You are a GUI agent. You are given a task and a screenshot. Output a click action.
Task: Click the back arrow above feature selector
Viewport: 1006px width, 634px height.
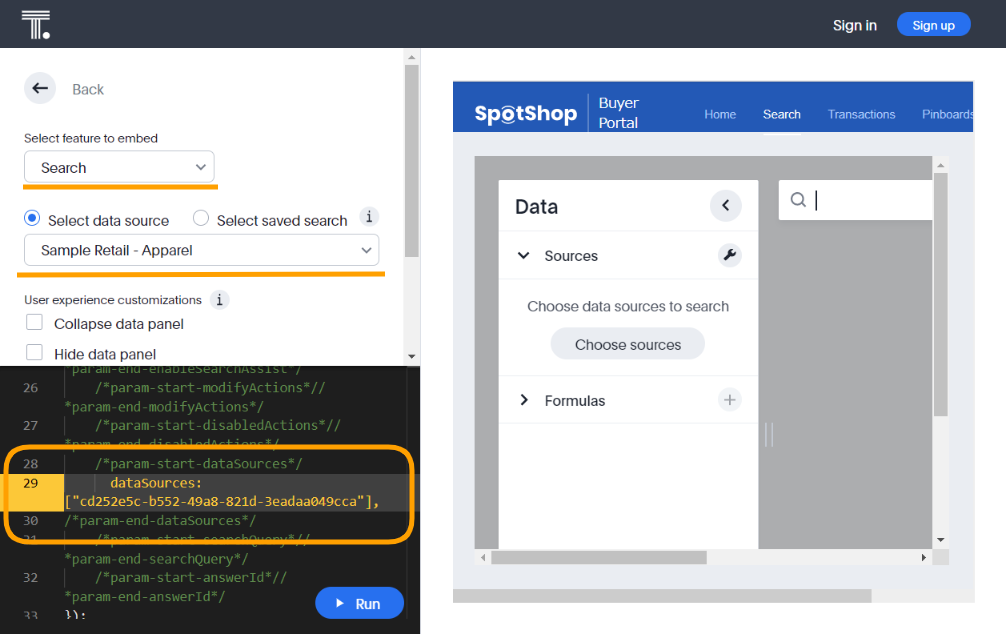click(x=40, y=88)
